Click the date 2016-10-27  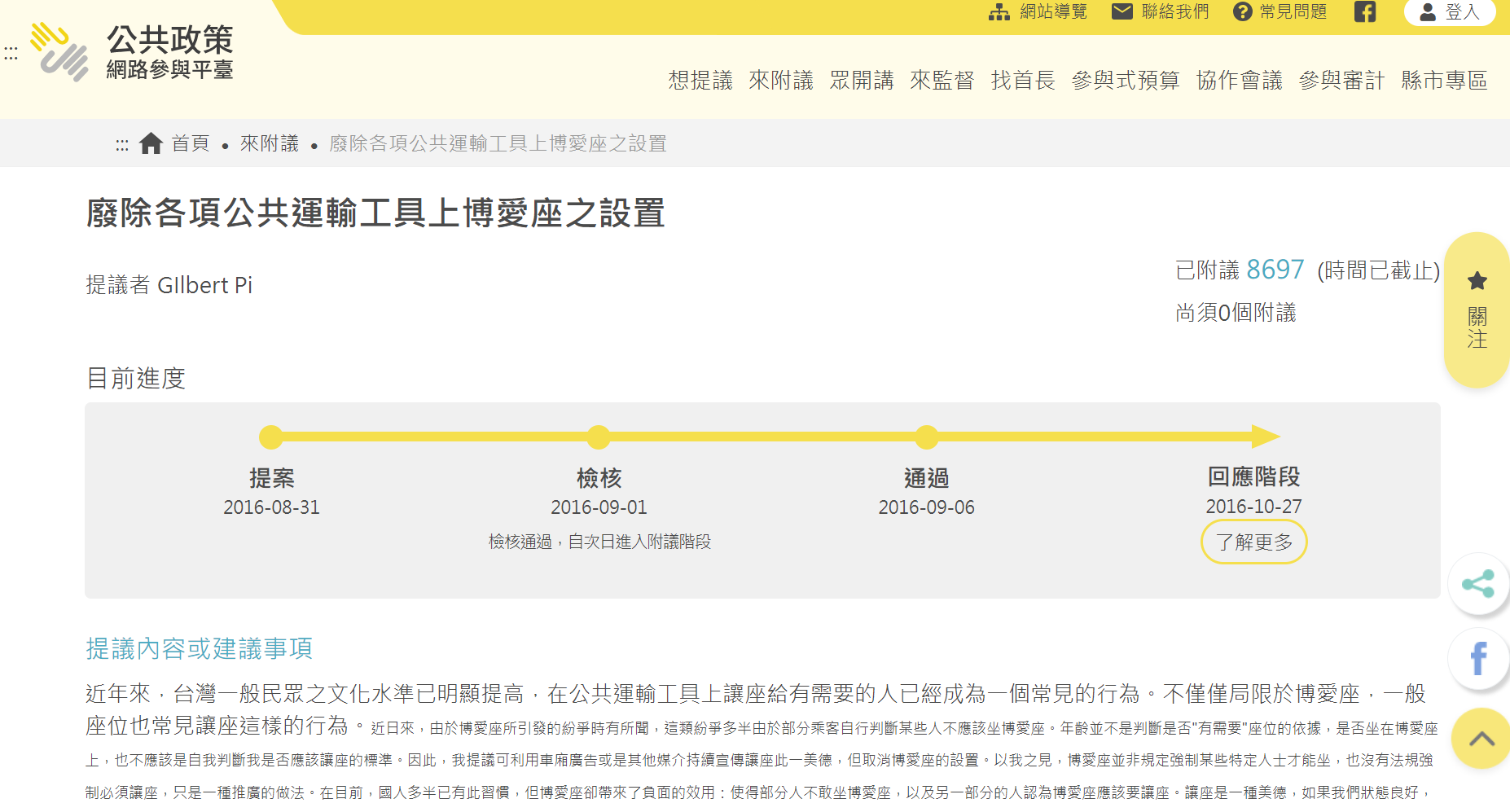tap(1254, 507)
